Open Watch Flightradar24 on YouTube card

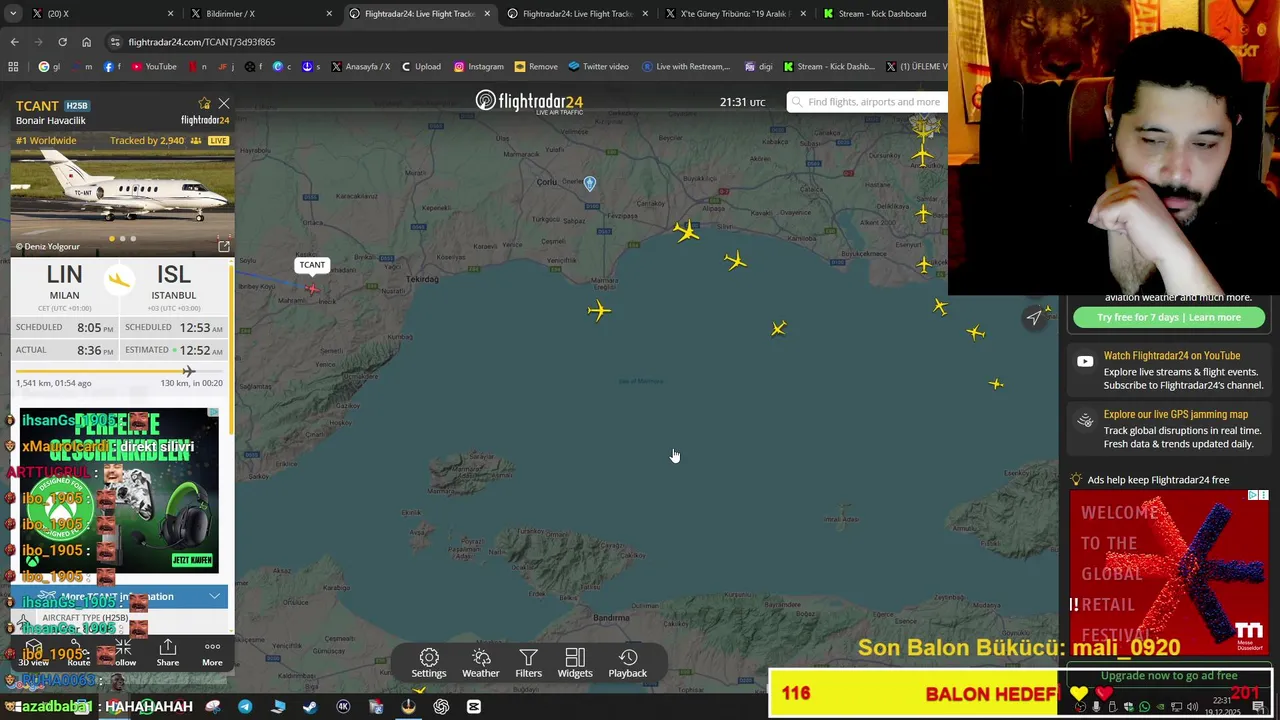click(x=1171, y=370)
